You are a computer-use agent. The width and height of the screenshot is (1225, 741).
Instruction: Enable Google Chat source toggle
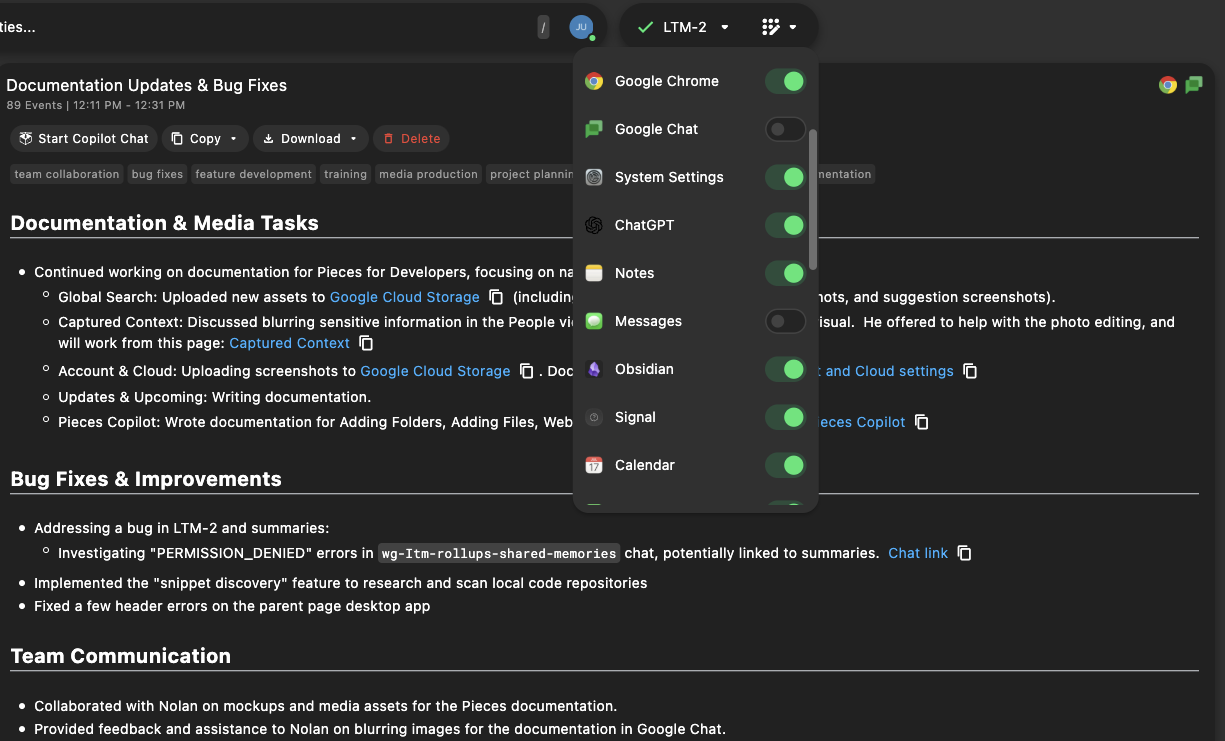[785, 129]
